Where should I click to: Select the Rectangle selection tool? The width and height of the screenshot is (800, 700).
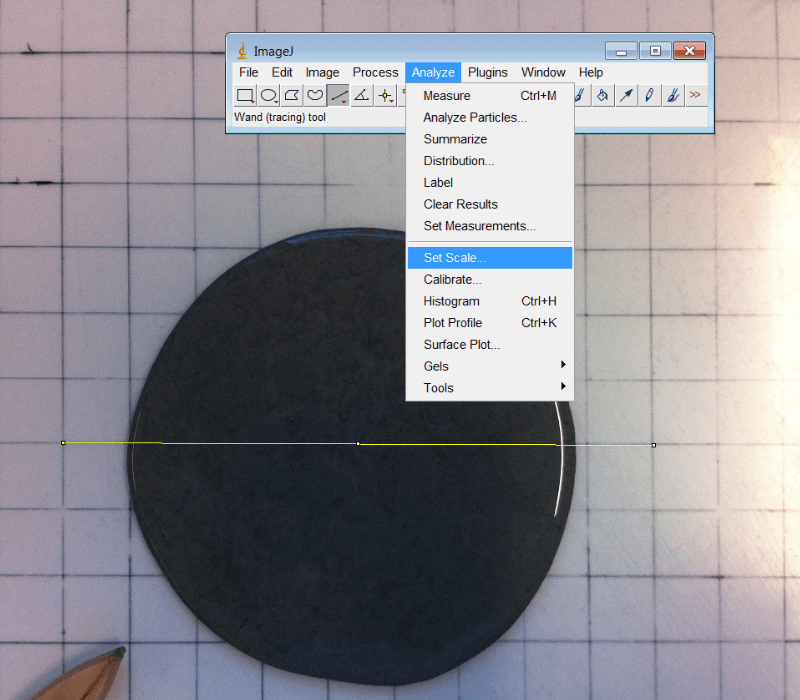tap(245, 95)
